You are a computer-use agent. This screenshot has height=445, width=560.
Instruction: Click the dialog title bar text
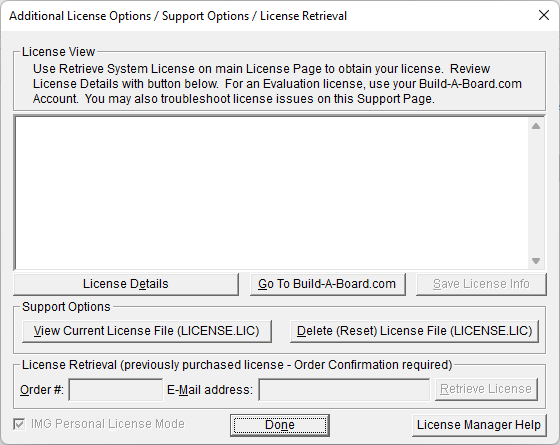(x=178, y=16)
